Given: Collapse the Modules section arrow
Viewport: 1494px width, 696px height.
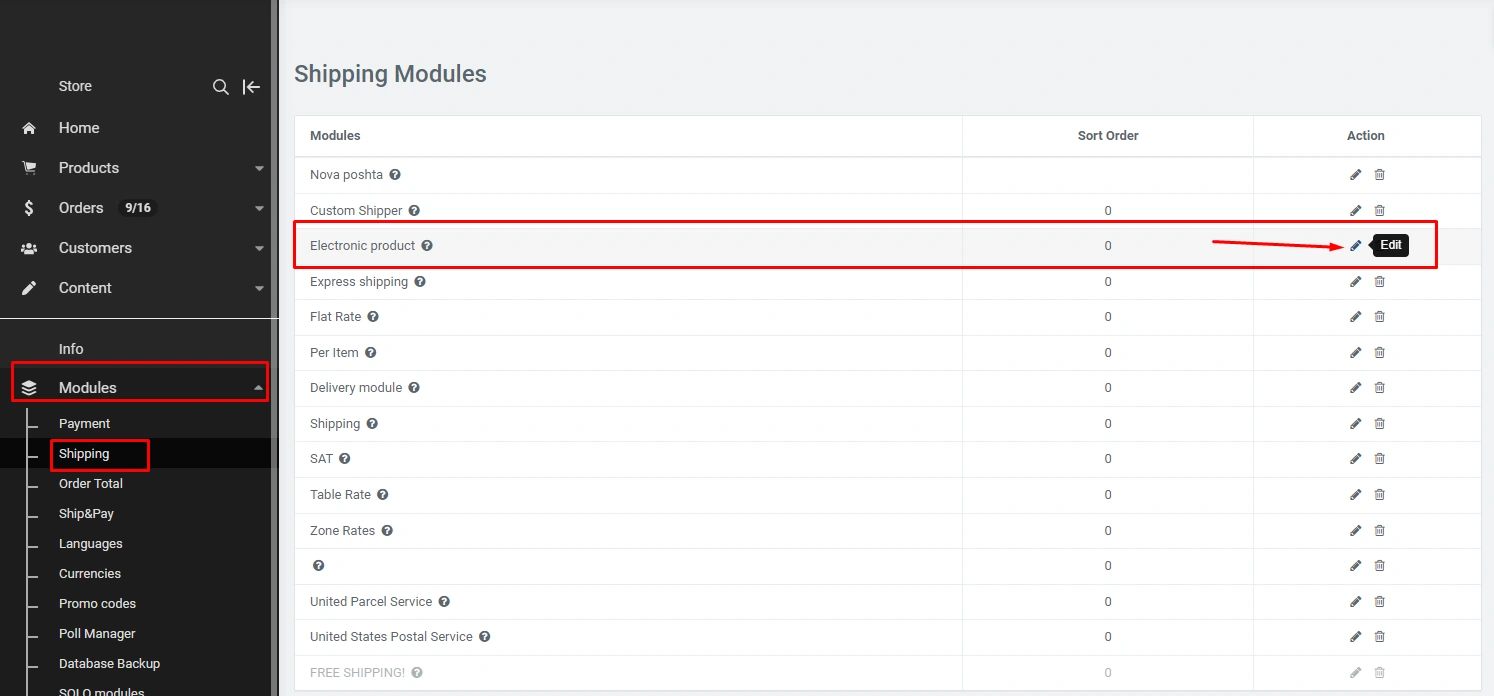Looking at the screenshot, I should (258, 388).
